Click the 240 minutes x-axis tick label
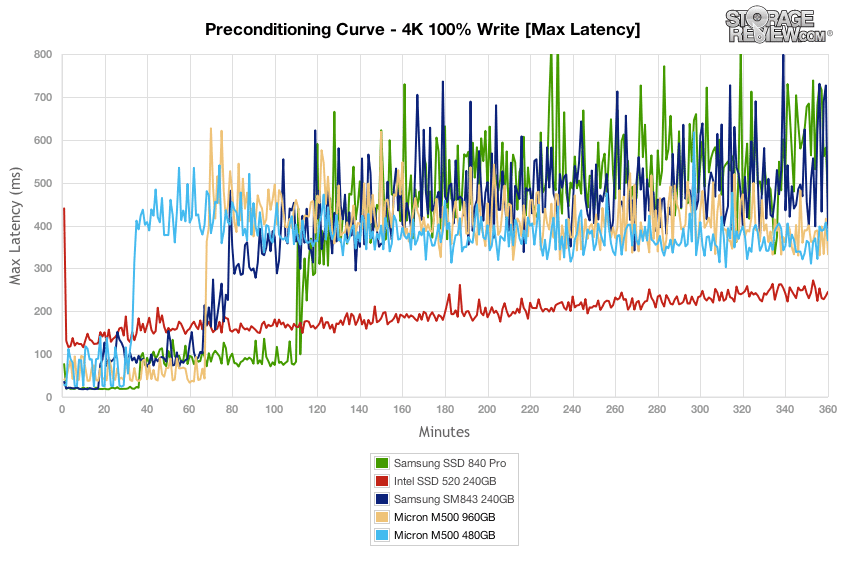The height and width of the screenshot is (568, 850). [x=572, y=409]
